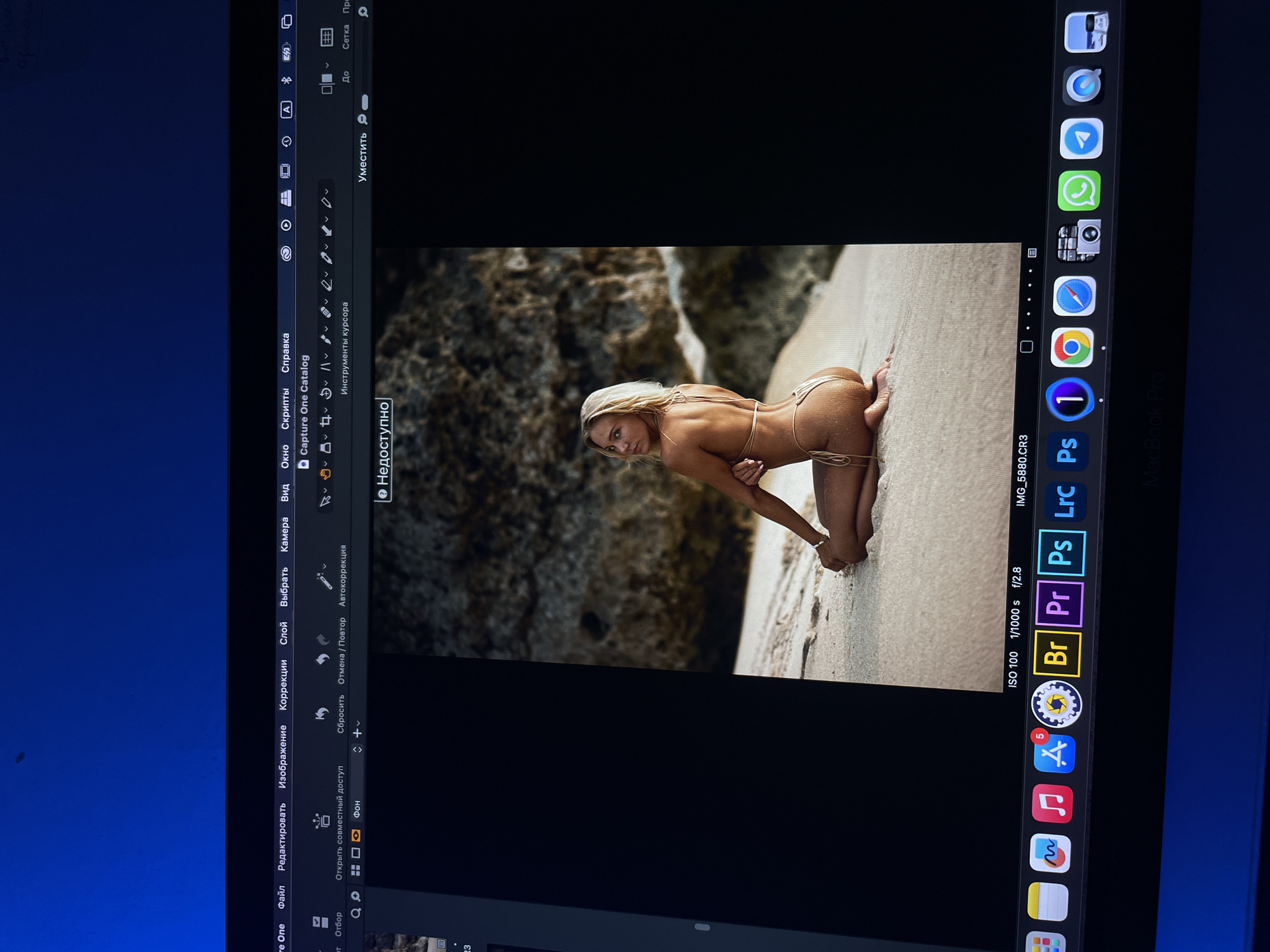Click the zoom in magnifier at the slider end

click(363, 12)
